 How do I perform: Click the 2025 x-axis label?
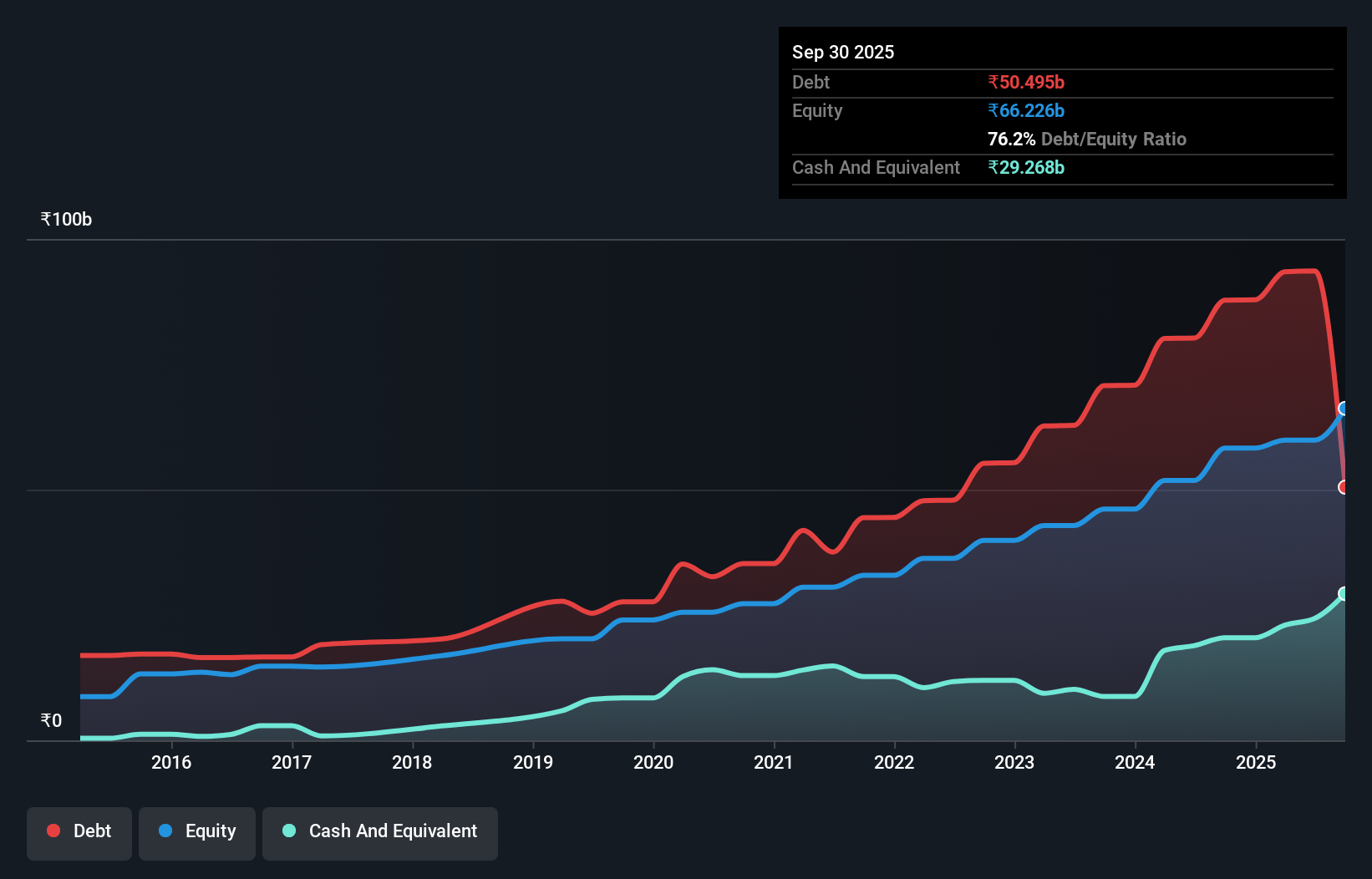[1256, 762]
